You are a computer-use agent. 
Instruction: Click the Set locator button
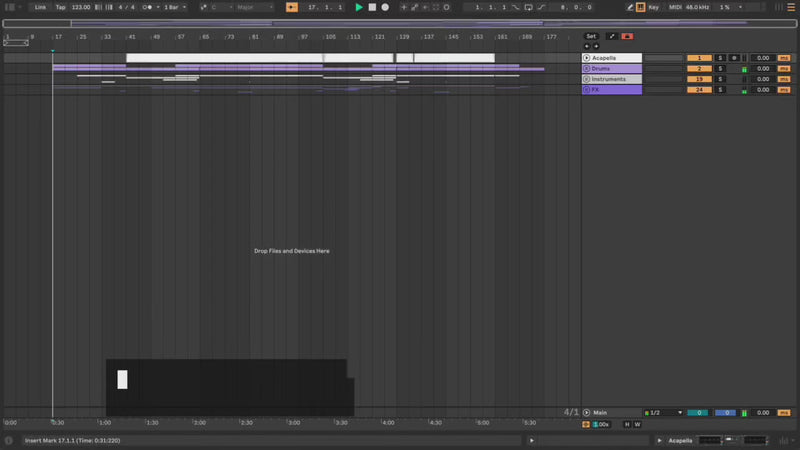(591, 36)
